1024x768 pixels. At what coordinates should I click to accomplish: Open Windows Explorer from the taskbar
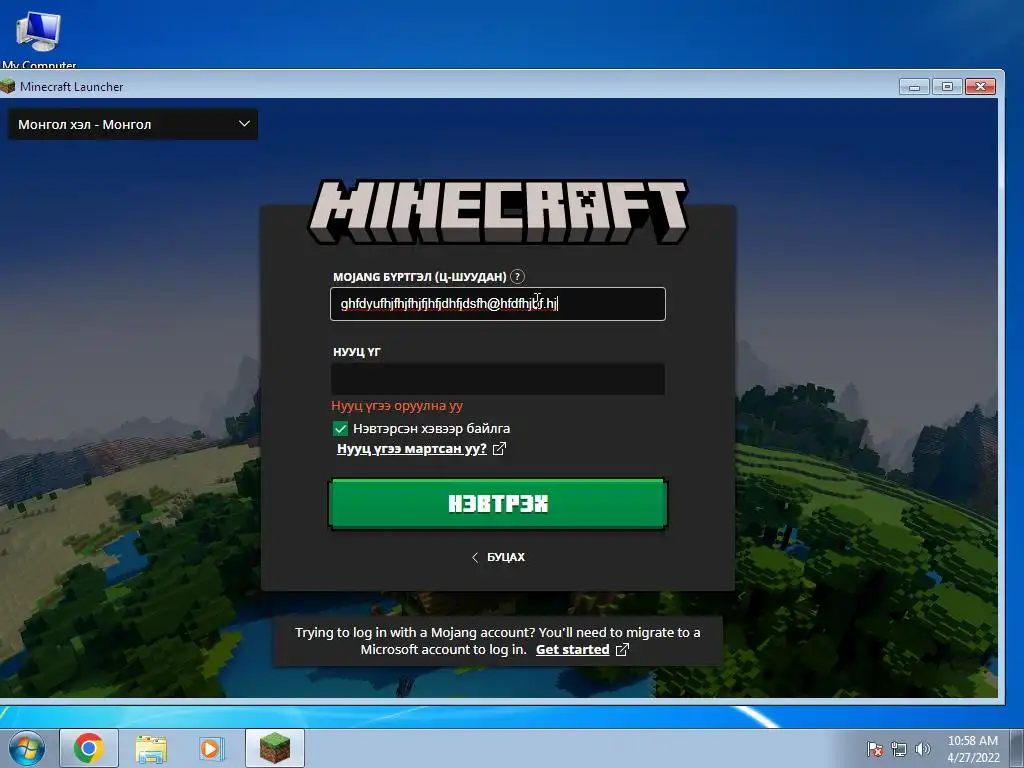pyautogui.click(x=151, y=748)
